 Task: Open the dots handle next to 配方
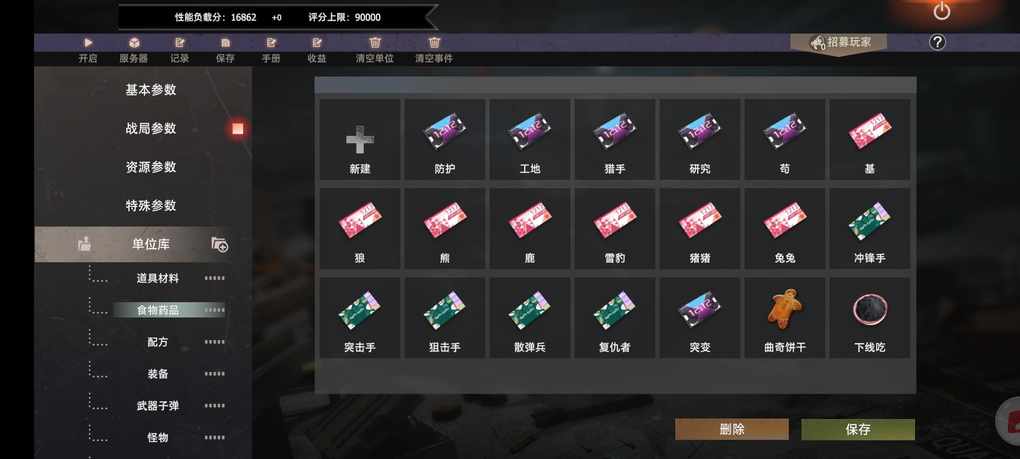click(x=215, y=342)
